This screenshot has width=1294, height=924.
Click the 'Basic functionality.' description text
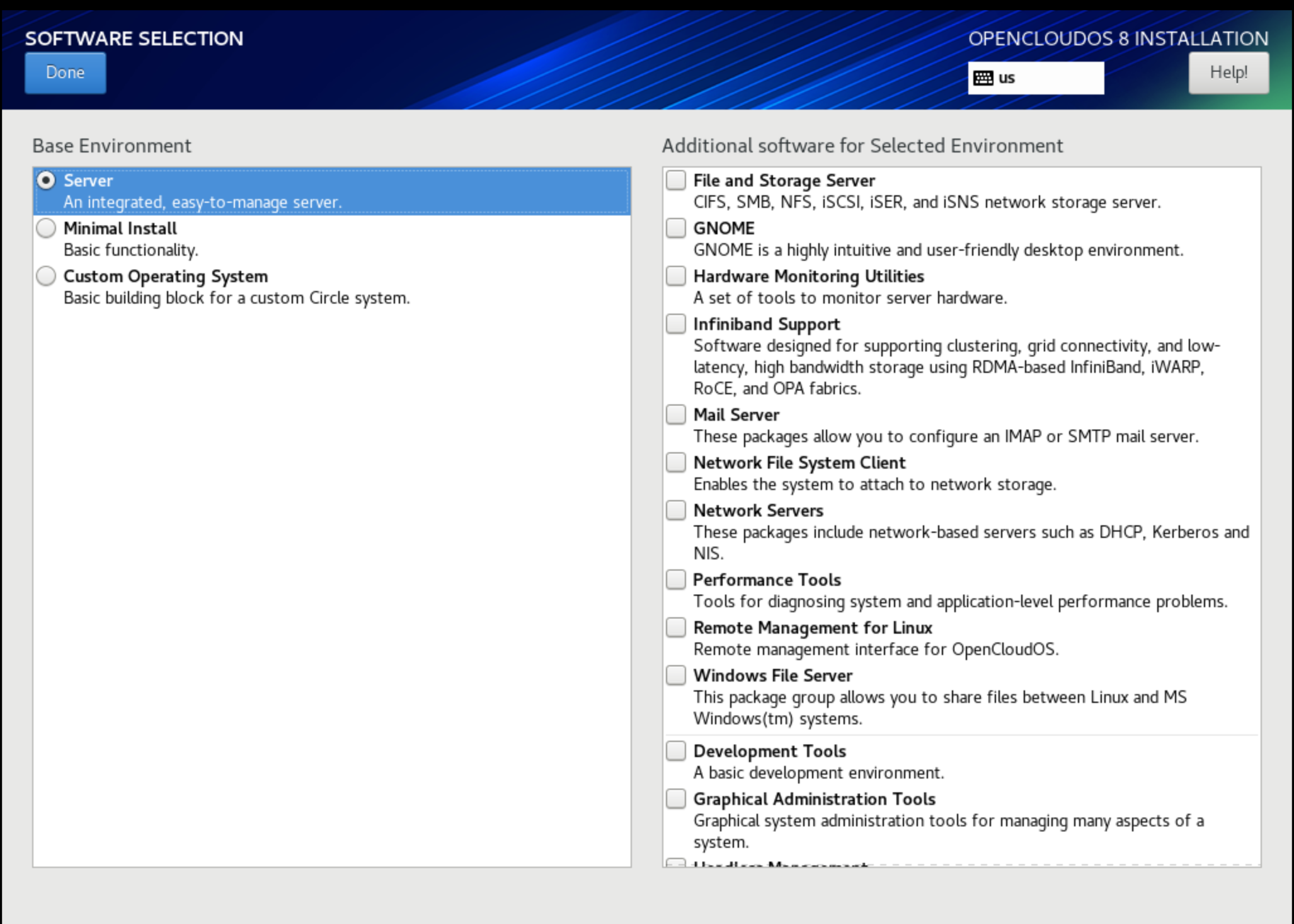[131, 250]
